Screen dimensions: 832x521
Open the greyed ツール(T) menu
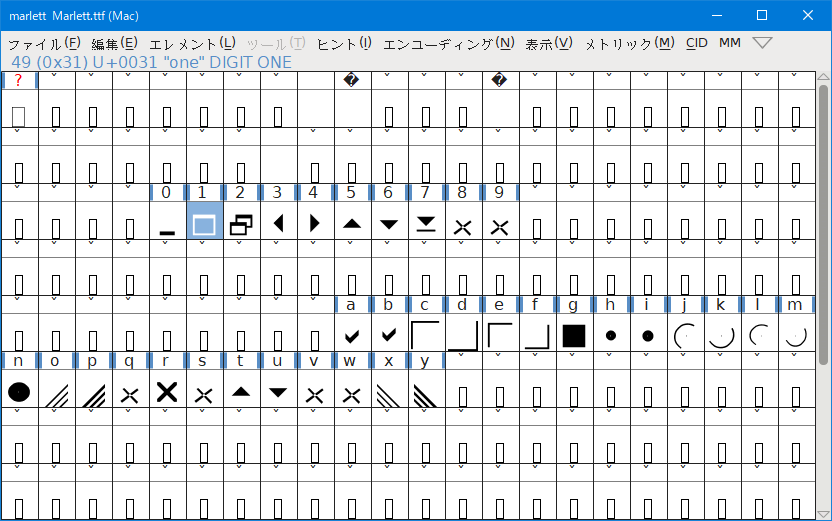[276, 44]
